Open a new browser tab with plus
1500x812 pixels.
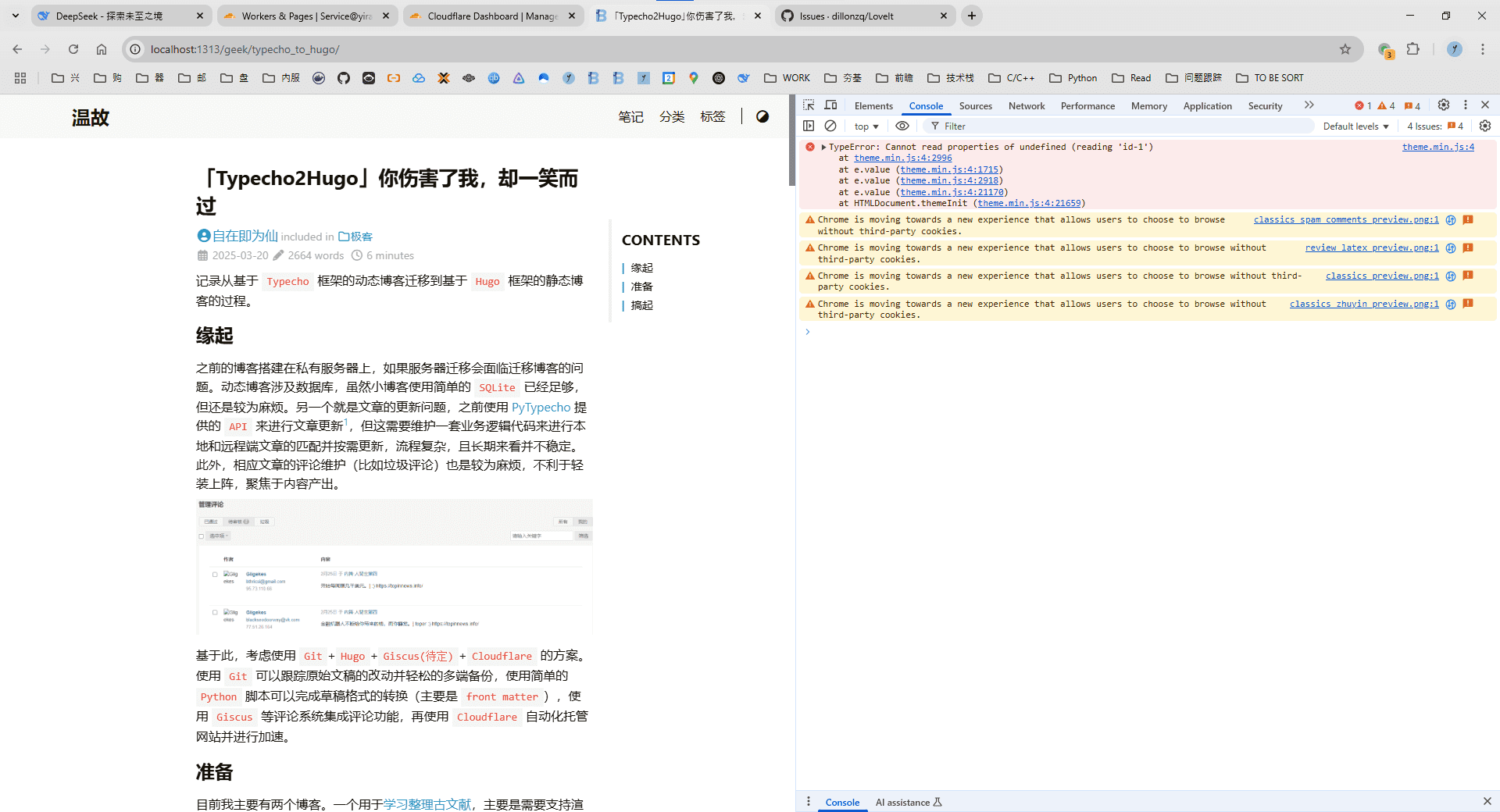coord(972,16)
